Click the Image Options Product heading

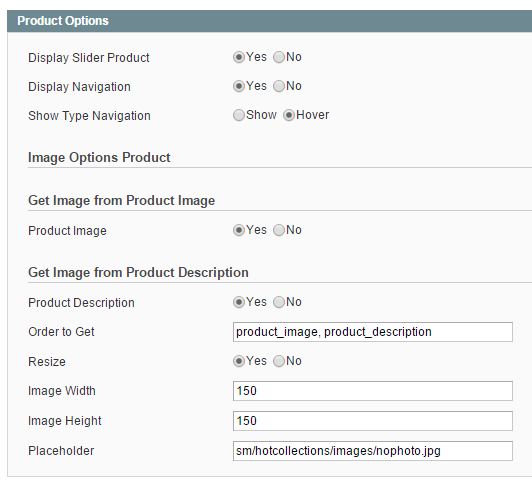pos(99,158)
